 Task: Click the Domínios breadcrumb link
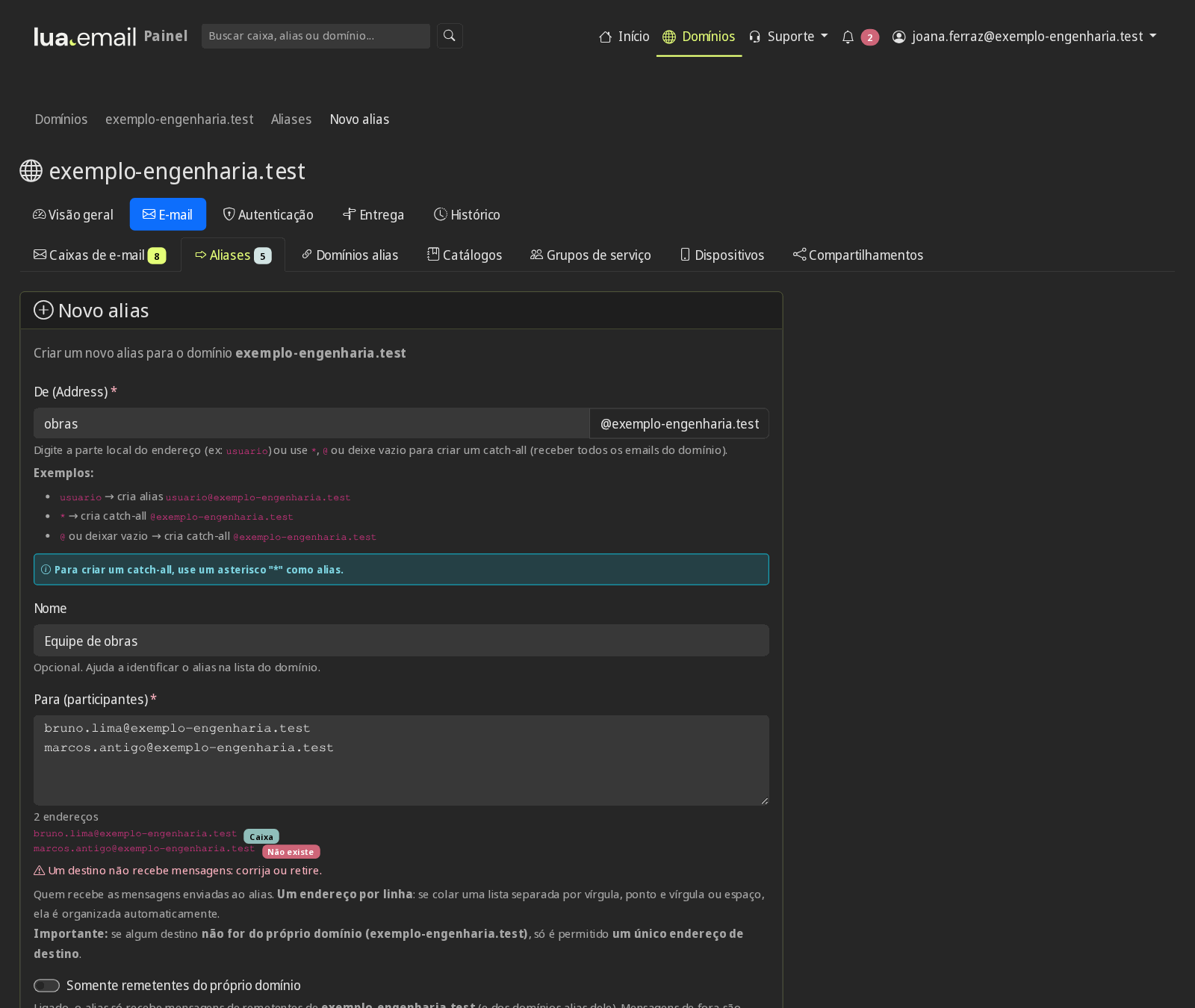(61, 119)
